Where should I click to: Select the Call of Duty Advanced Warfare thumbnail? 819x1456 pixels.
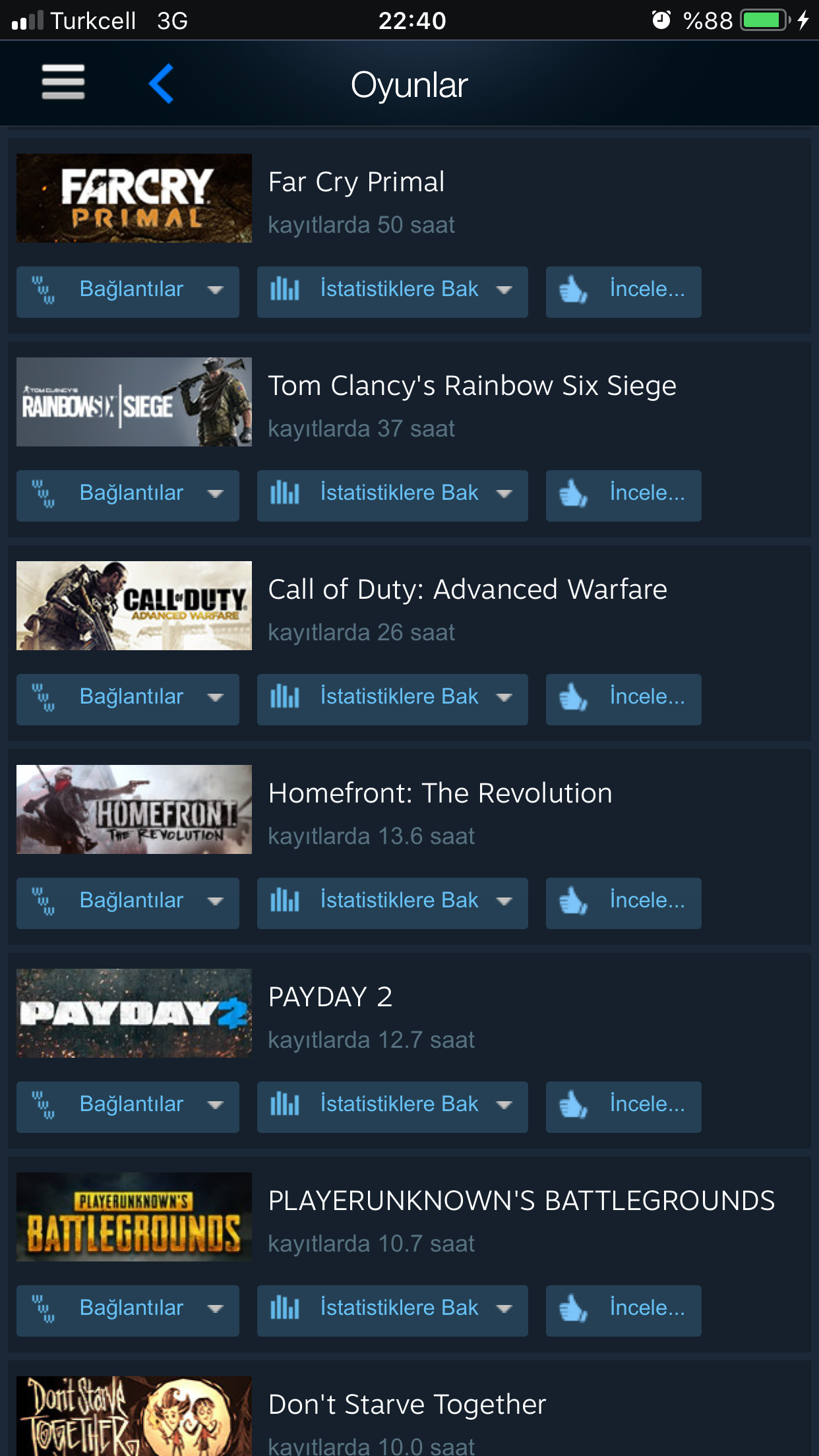coord(134,605)
